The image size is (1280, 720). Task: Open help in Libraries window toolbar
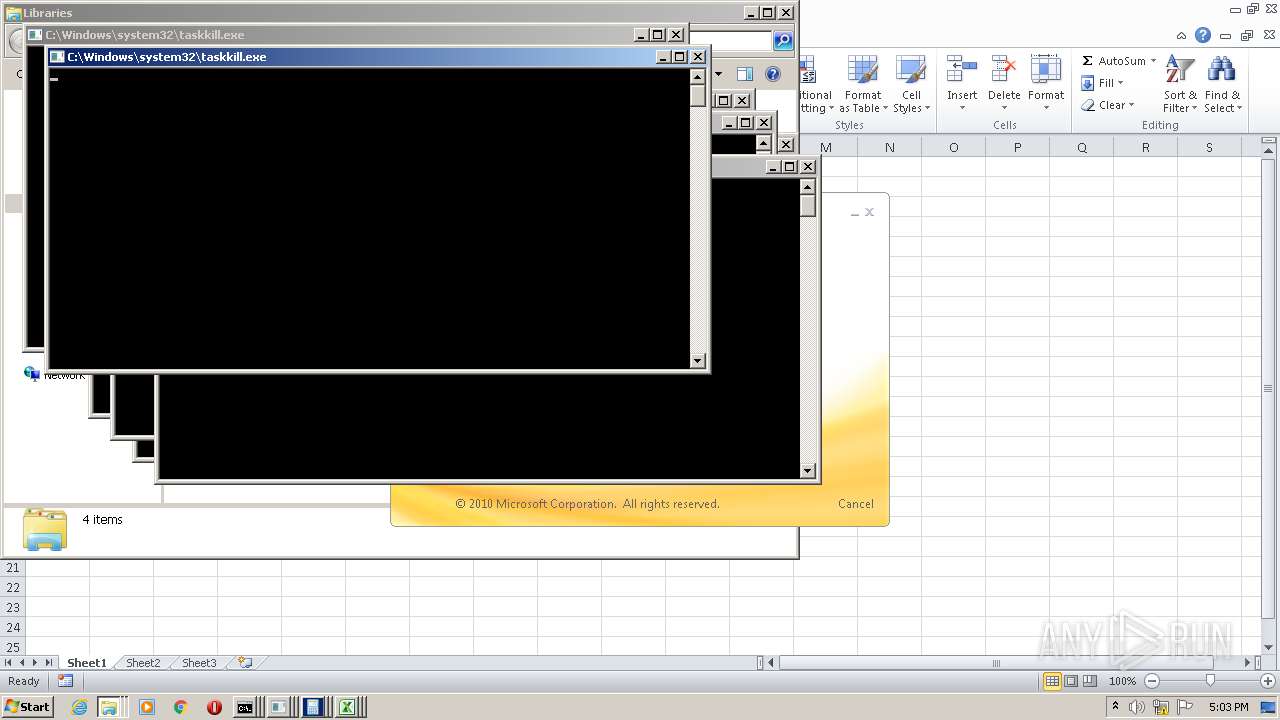click(772, 74)
